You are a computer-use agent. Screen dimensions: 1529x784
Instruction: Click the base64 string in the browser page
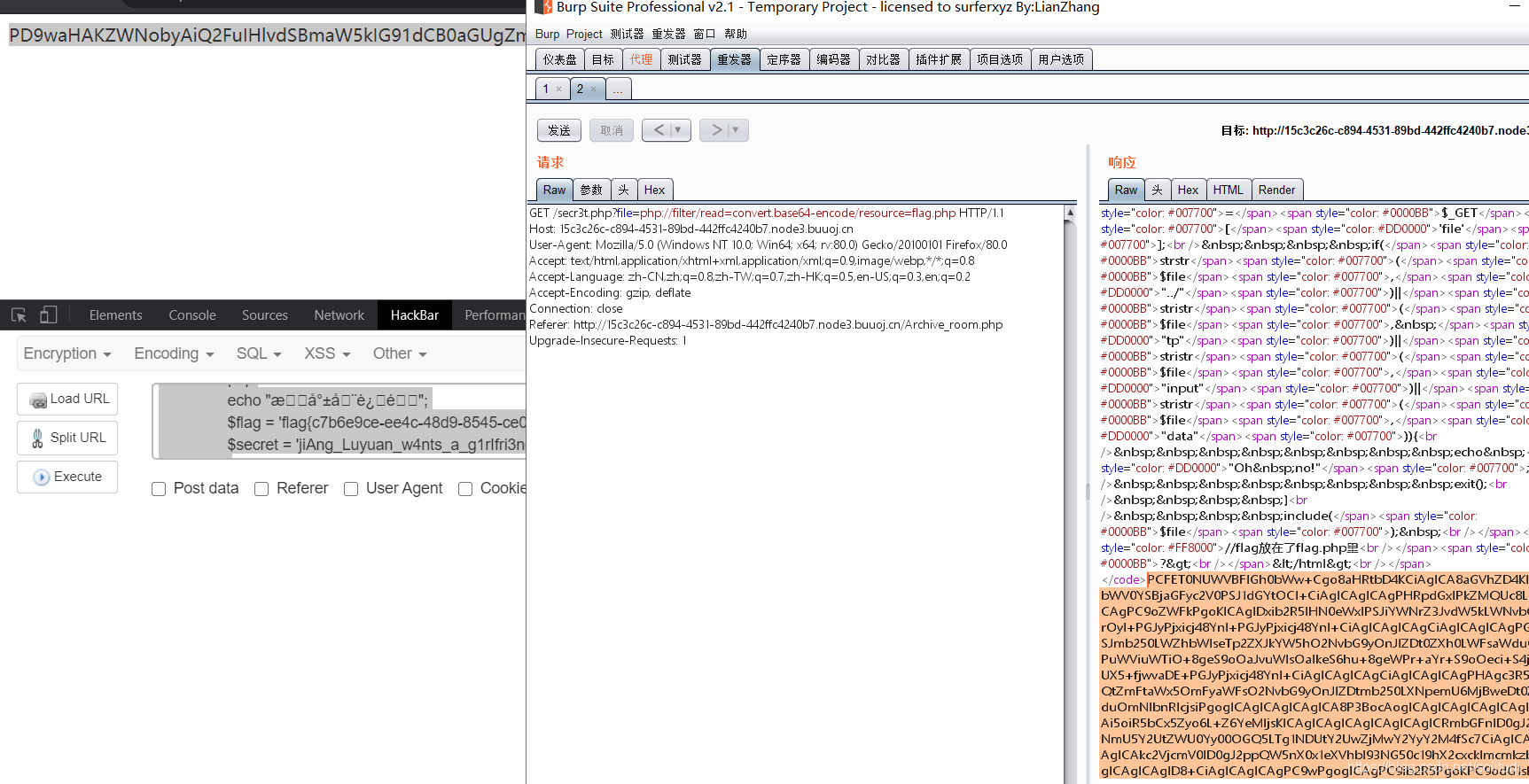click(x=268, y=35)
